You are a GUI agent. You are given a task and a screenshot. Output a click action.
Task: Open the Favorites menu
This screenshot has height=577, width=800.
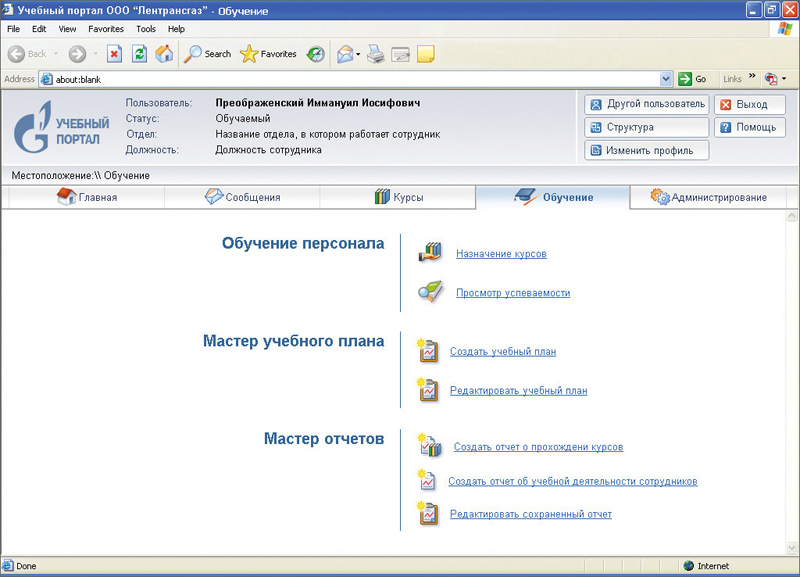click(x=105, y=29)
